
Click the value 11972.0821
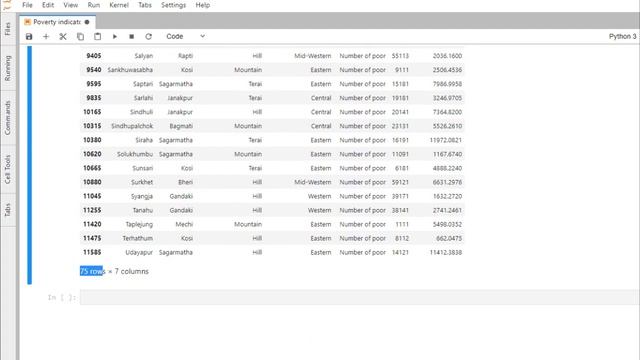tap(446, 140)
